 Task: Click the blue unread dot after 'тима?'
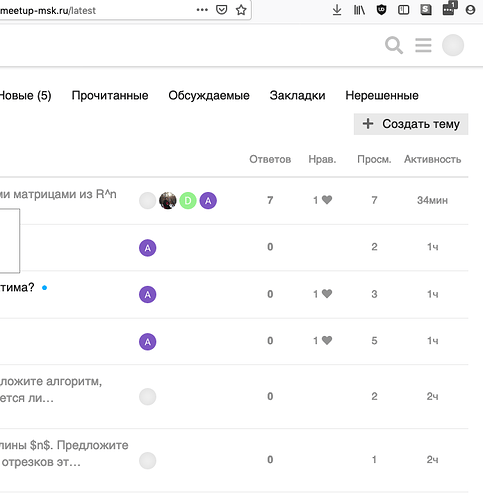(44, 287)
